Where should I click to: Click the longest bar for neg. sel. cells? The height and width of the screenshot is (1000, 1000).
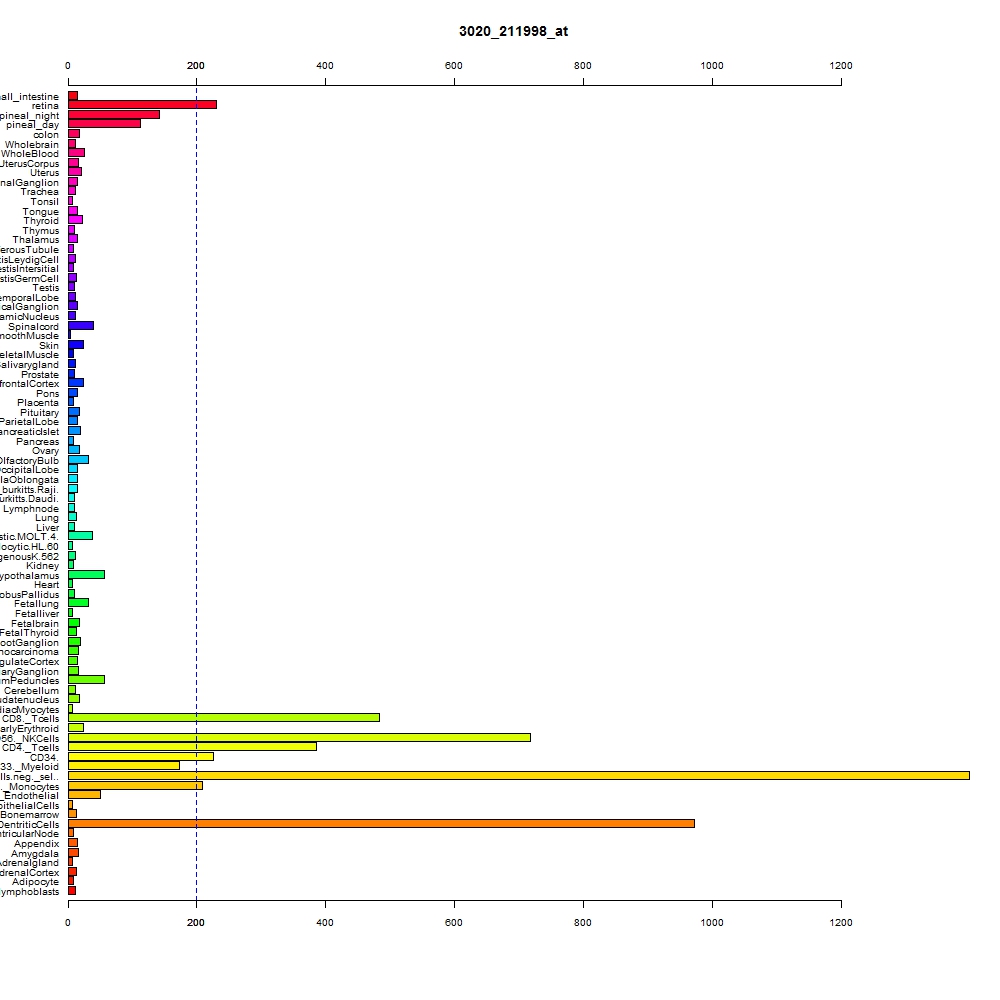[519, 776]
